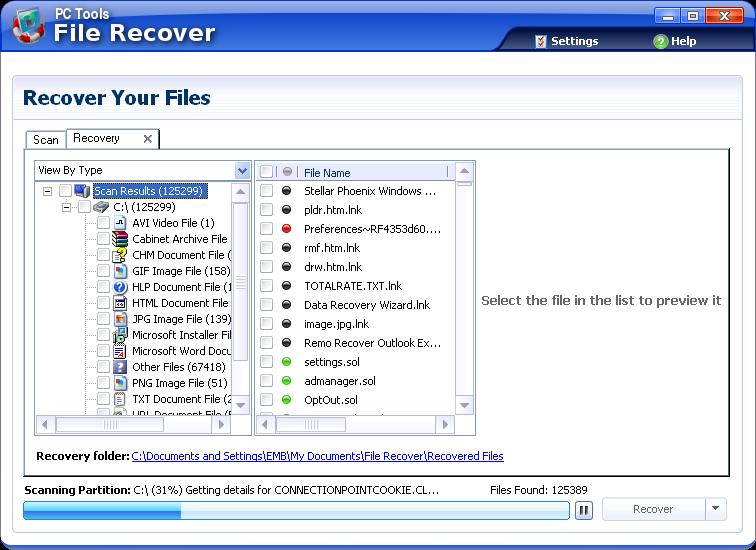The height and width of the screenshot is (550, 756).
Task: Click the PNG Image File icon
Action: pyautogui.click(x=120, y=383)
